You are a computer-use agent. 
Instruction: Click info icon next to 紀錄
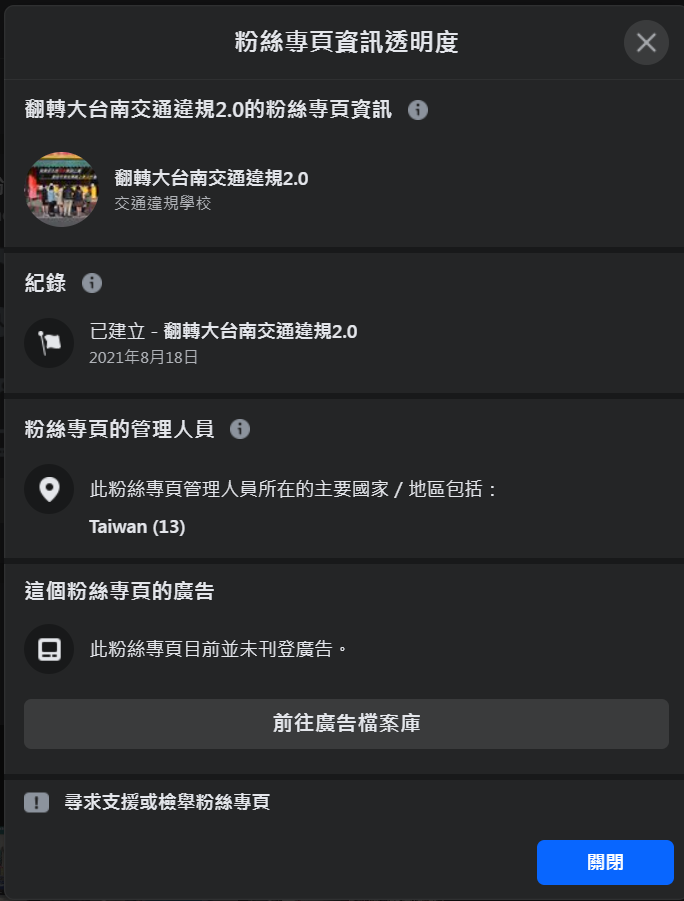click(92, 283)
